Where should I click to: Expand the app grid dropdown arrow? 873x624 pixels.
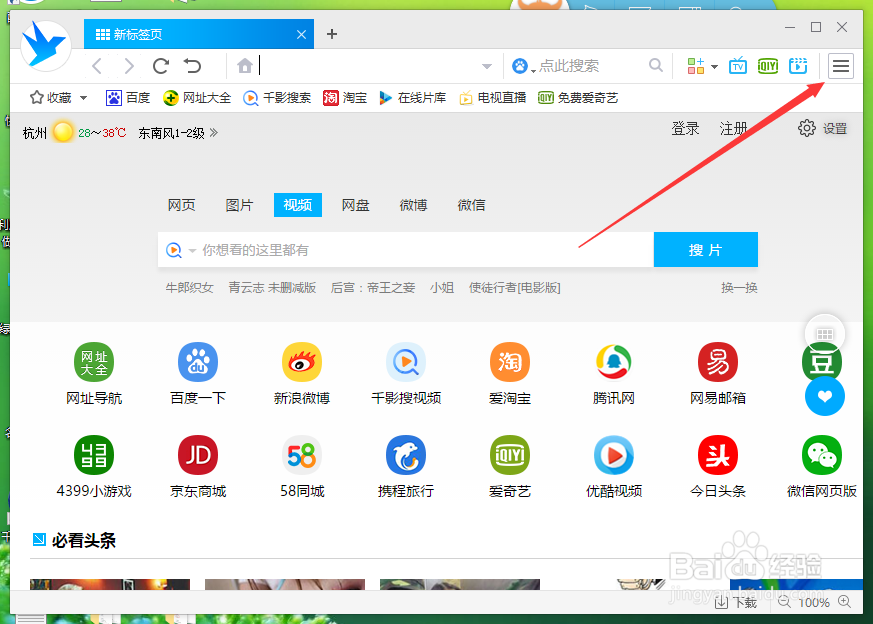(714, 67)
